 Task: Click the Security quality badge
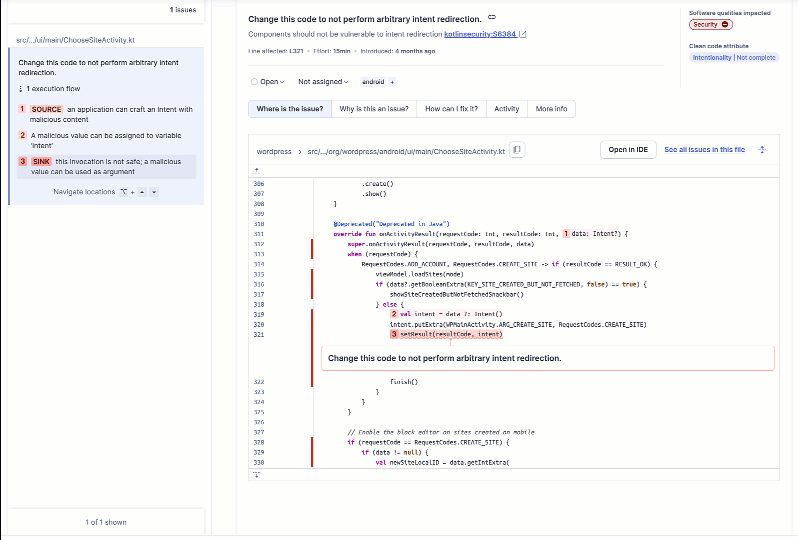coord(711,24)
